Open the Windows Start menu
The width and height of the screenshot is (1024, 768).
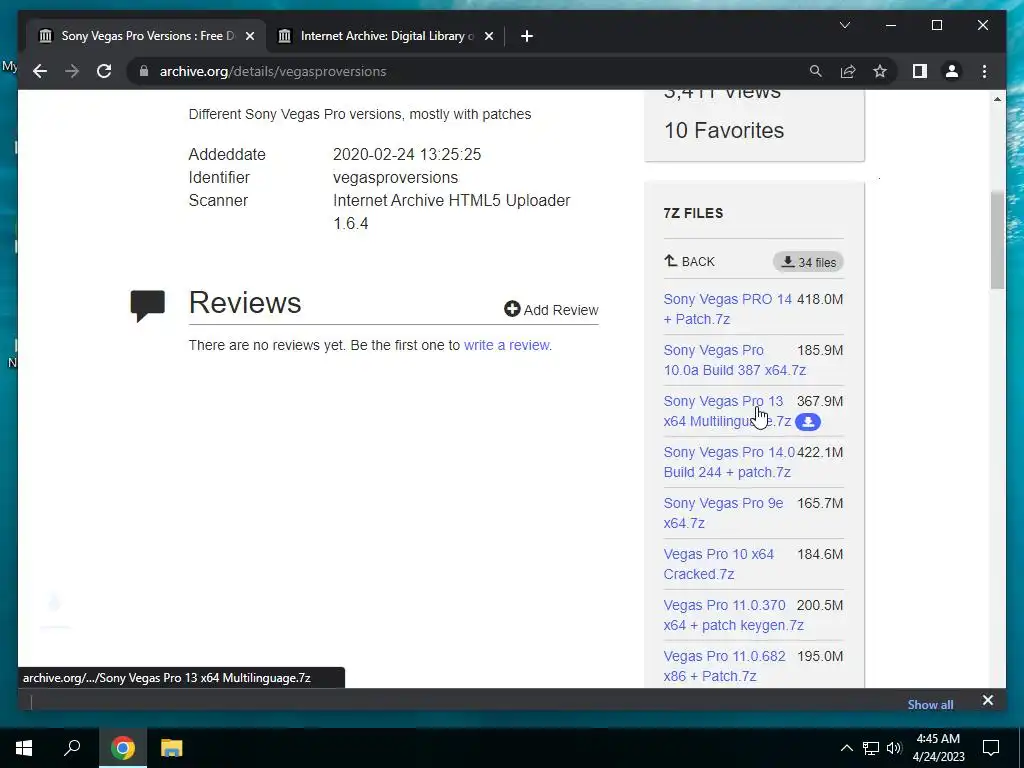tap(24, 748)
